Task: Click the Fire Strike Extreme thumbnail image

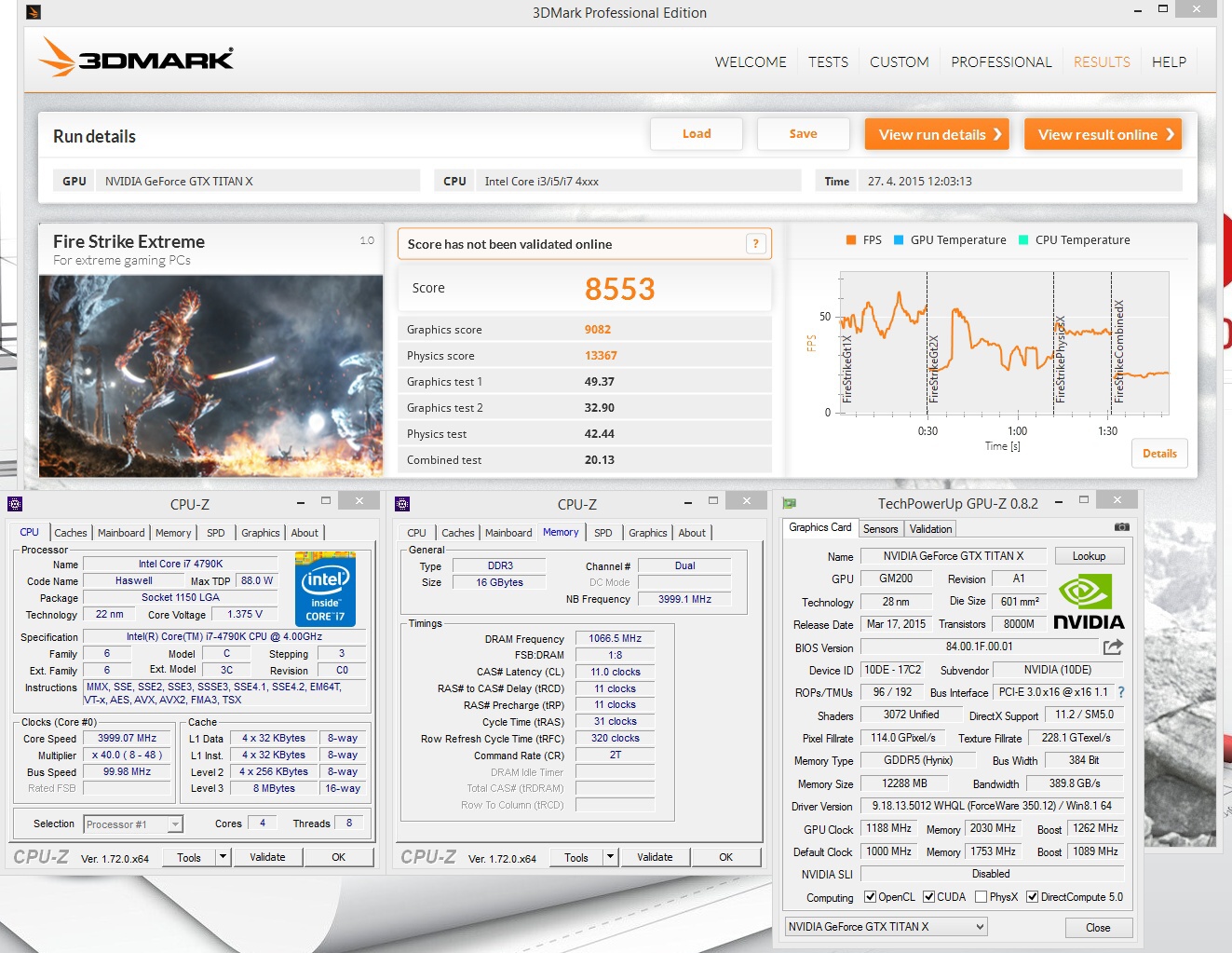Action: point(211,375)
